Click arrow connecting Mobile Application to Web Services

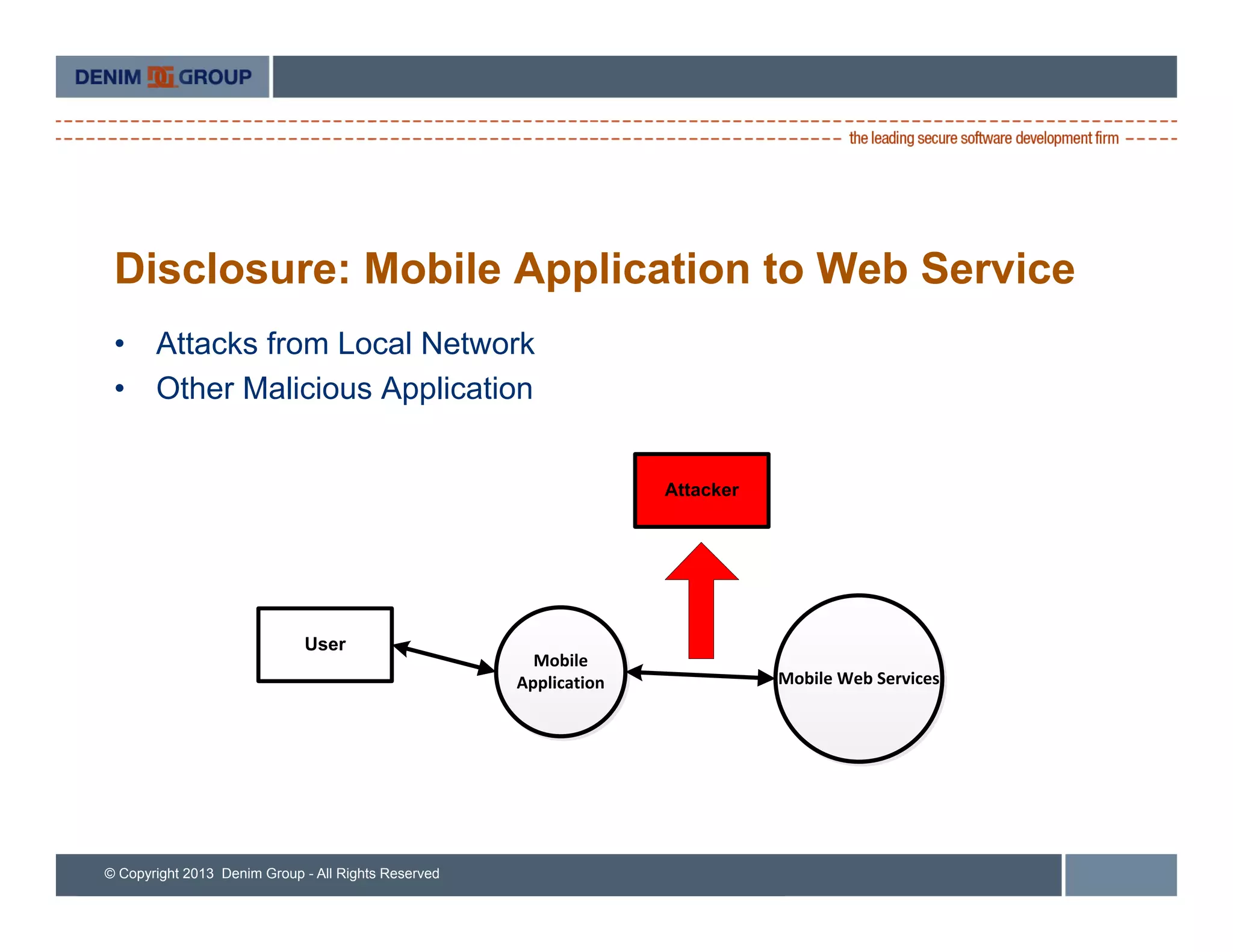pos(700,675)
